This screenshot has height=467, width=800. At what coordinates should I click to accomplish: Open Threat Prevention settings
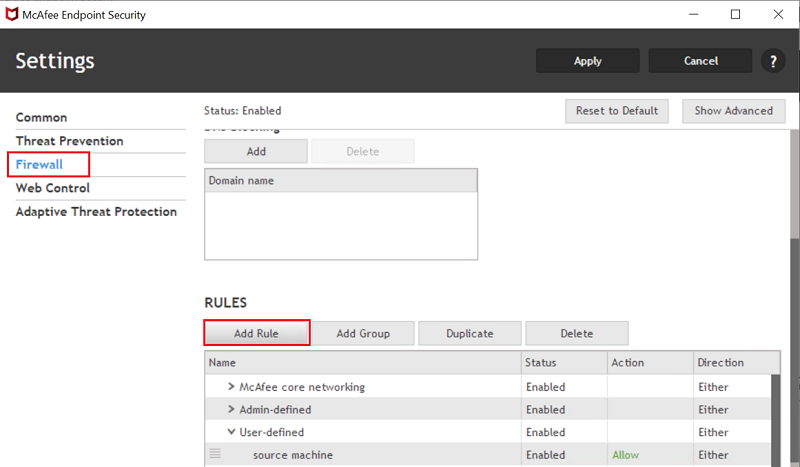(x=69, y=141)
